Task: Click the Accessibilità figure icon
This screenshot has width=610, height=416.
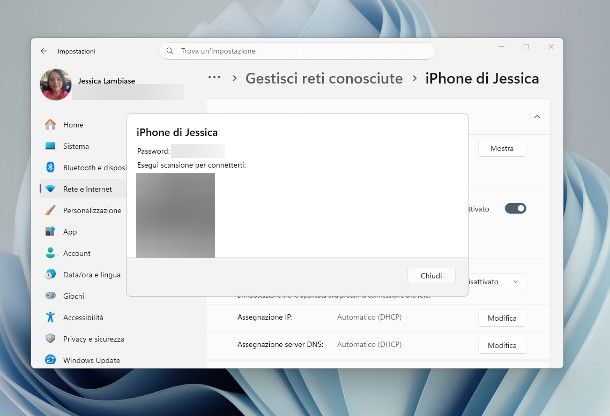Action: (50, 317)
